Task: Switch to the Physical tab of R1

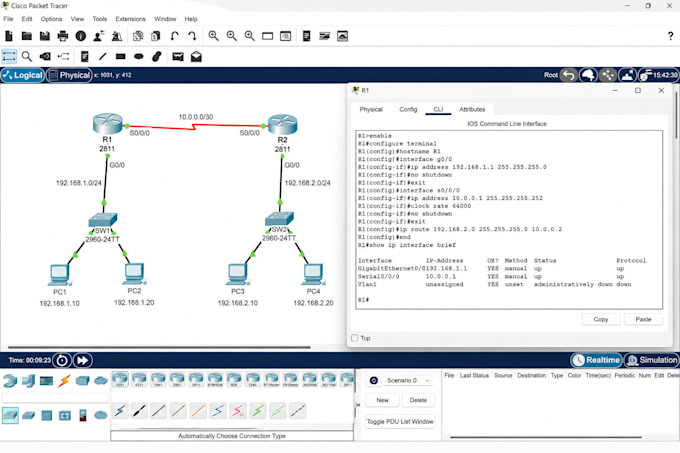Action: (371, 109)
